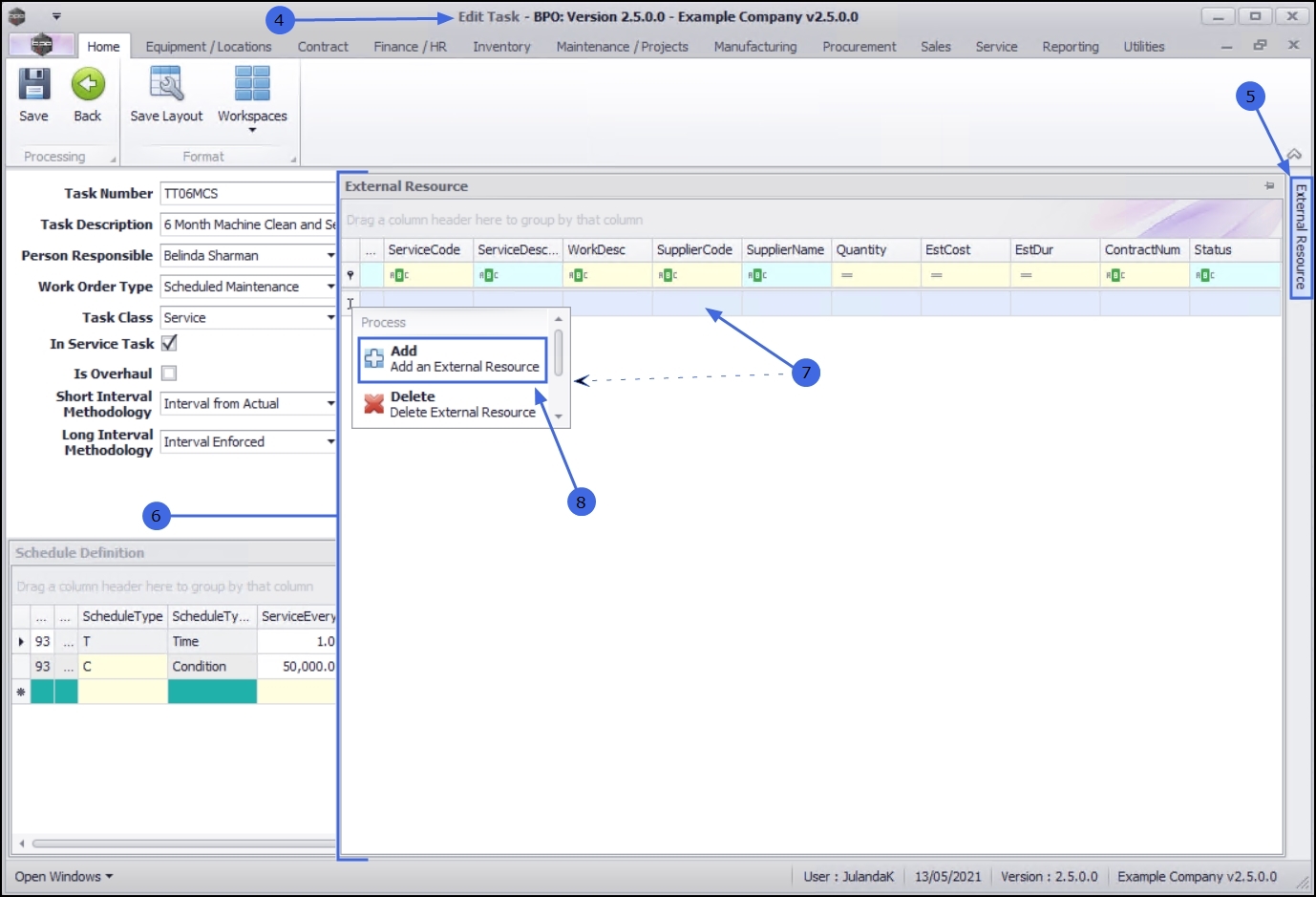Sort by the Quantity column header
Screen dimensions: 1316x897
pos(877,250)
